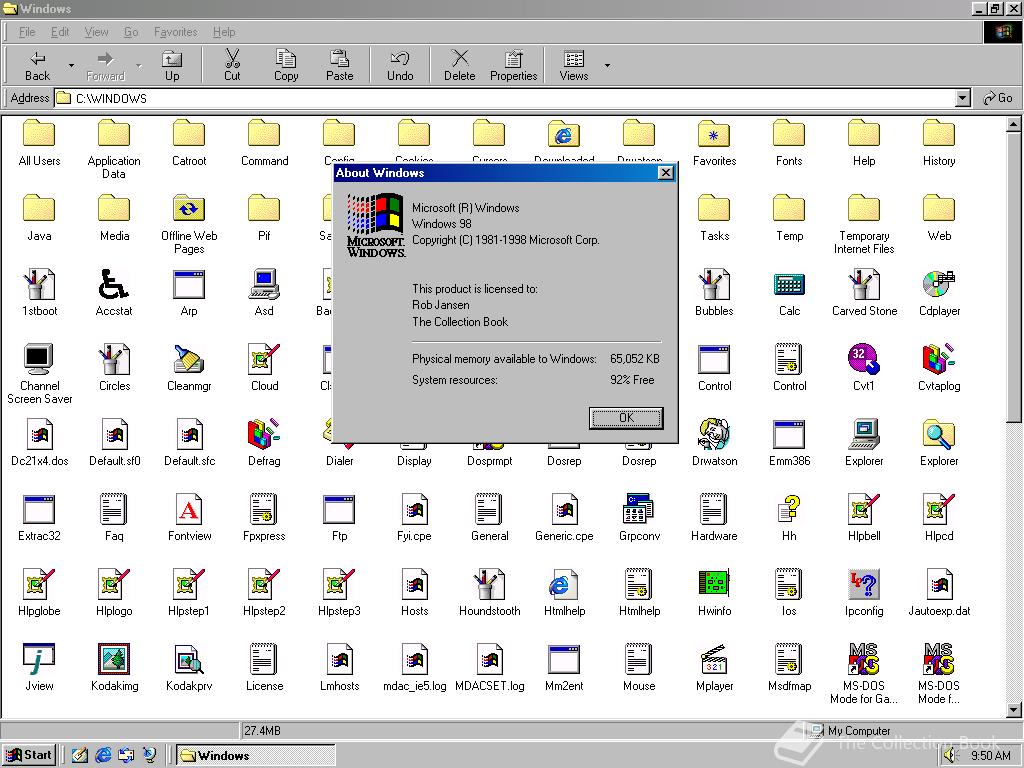The width and height of the screenshot is (1024, 768).
Task: Select the Fonts folder
Action: click(x=789, y=143)
